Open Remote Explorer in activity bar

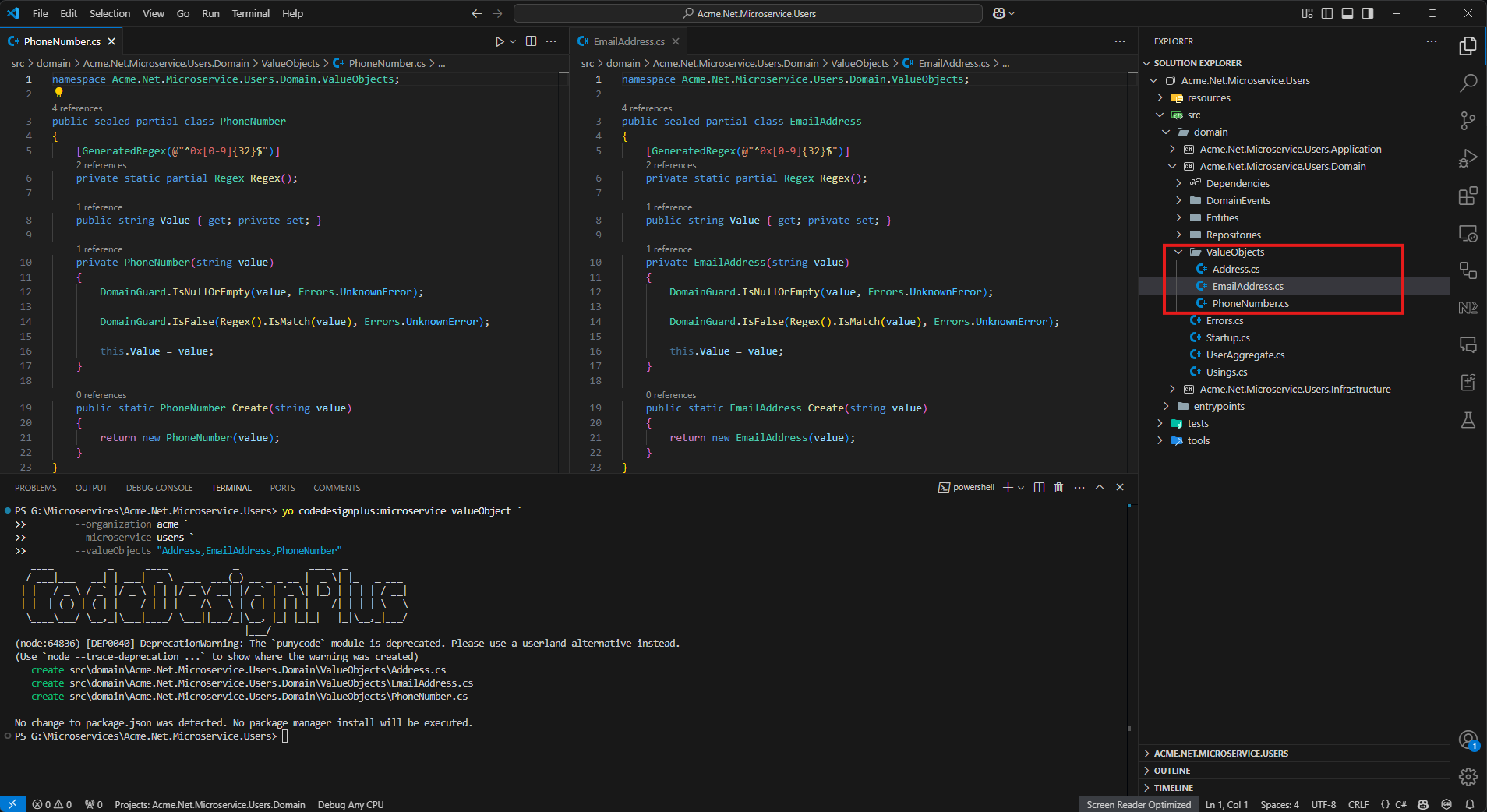[1468, 233]
